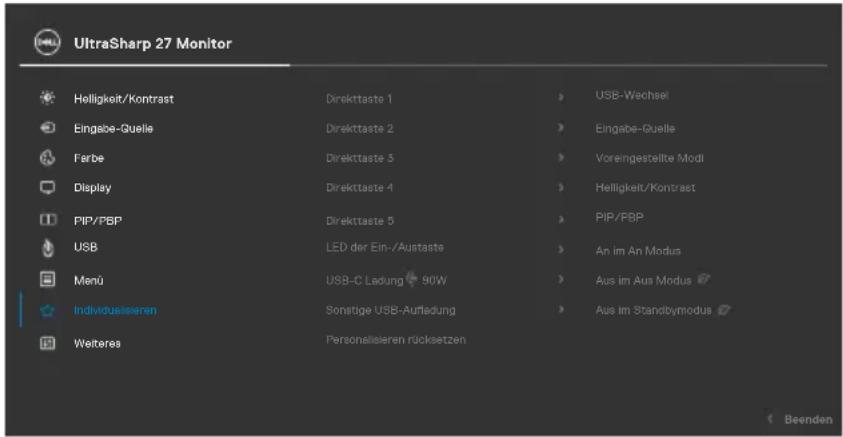Click the leaf icon beside Aus im Aus Modus
The image size is (843, 437).
[x=703, y=280]
